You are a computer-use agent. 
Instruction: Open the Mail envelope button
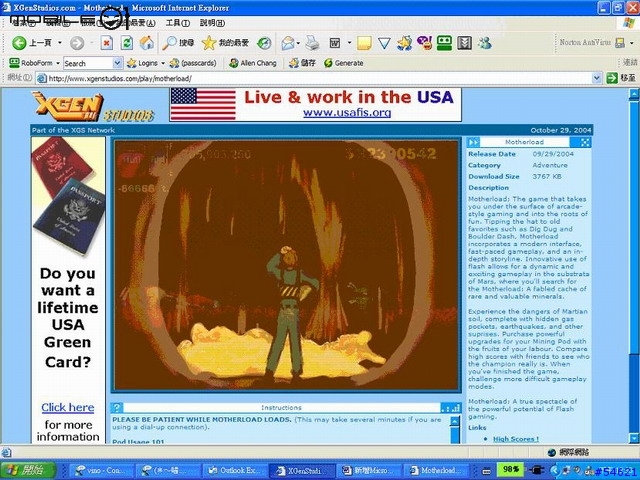click(288, 43)
